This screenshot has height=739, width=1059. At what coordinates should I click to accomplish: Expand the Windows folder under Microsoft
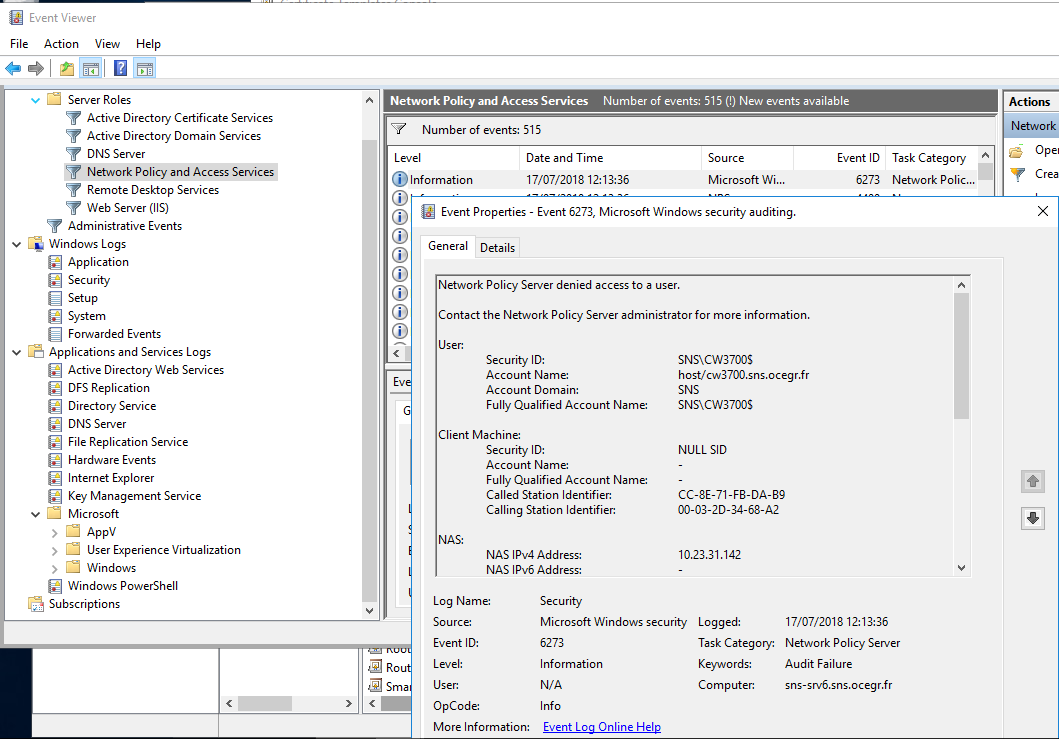click(x=55, y=569)
